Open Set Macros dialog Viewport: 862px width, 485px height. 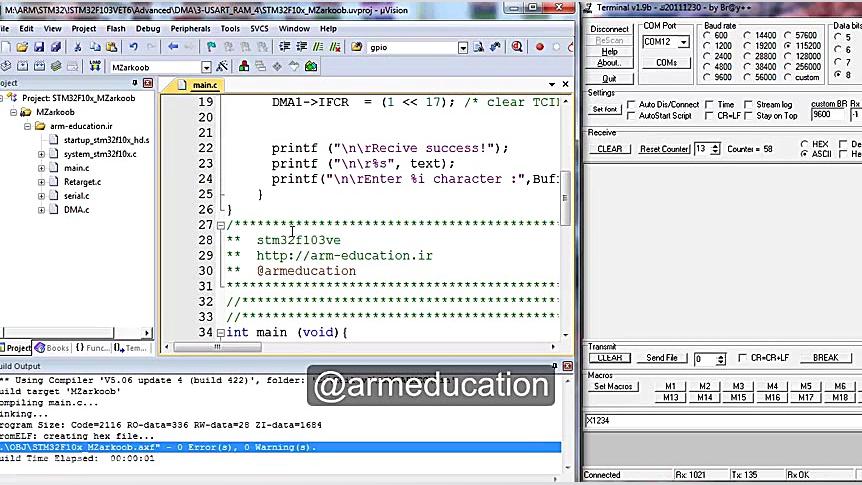point(613,387)
